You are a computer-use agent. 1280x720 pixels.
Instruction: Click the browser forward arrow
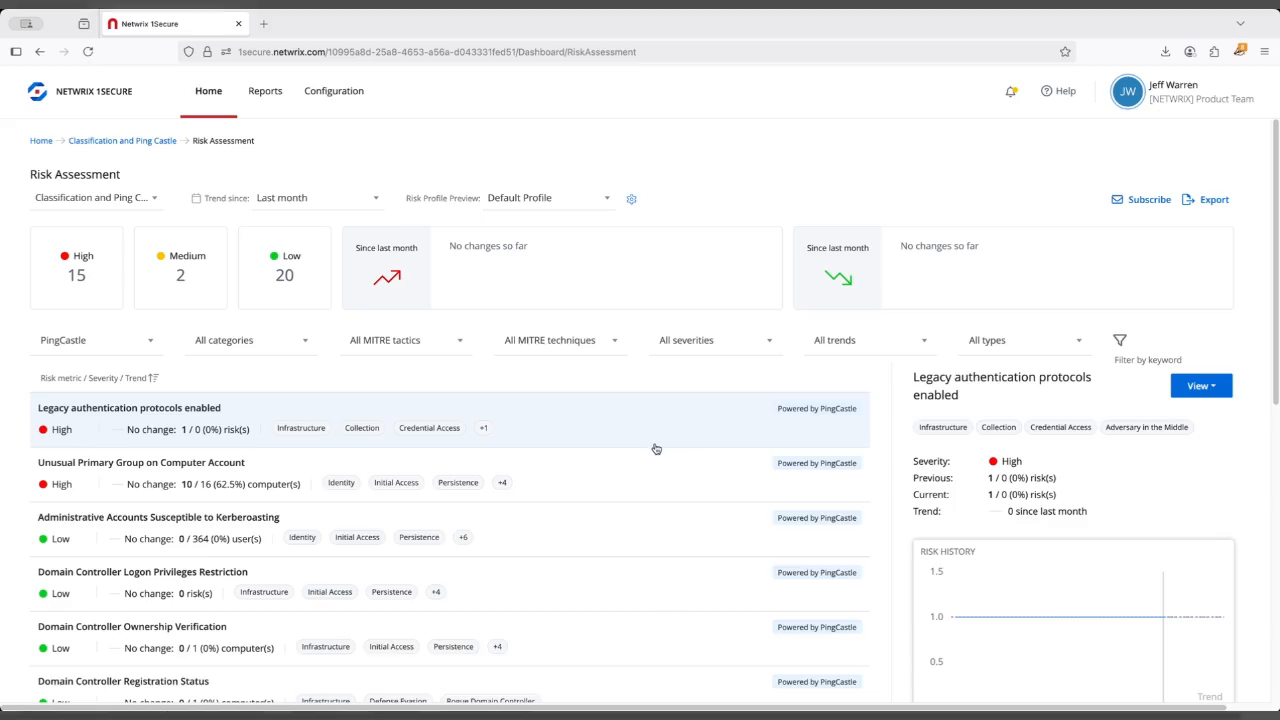64,52
